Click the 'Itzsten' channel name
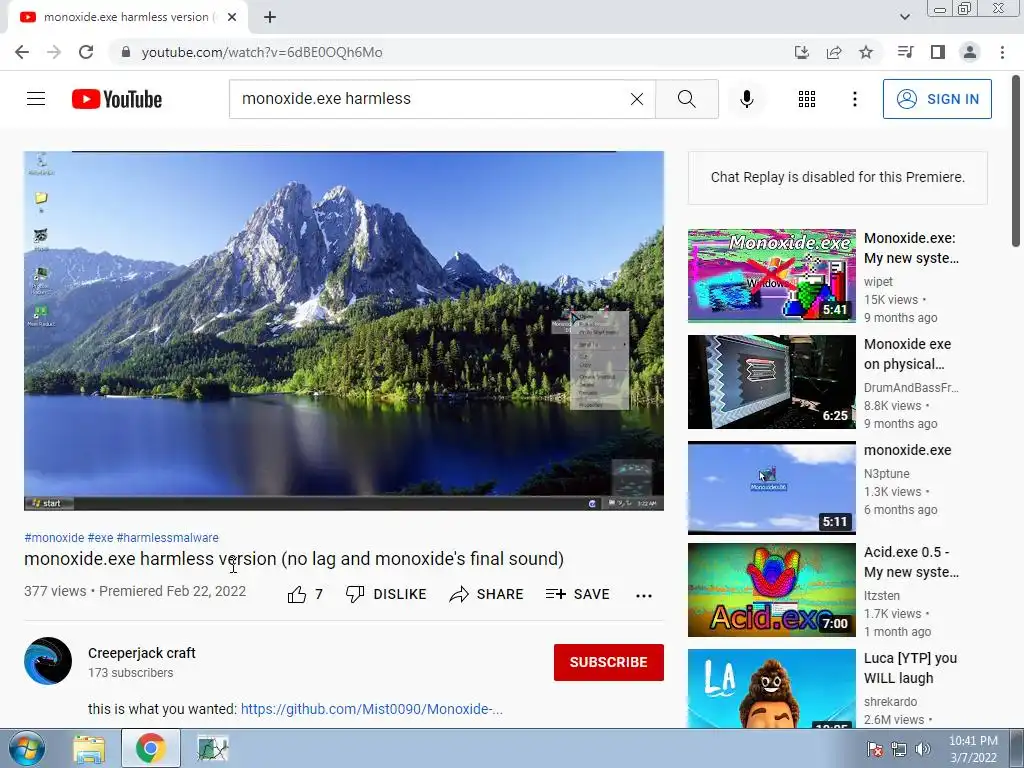The height and width of the screenshot is (768, 1024). click(882, 596)
